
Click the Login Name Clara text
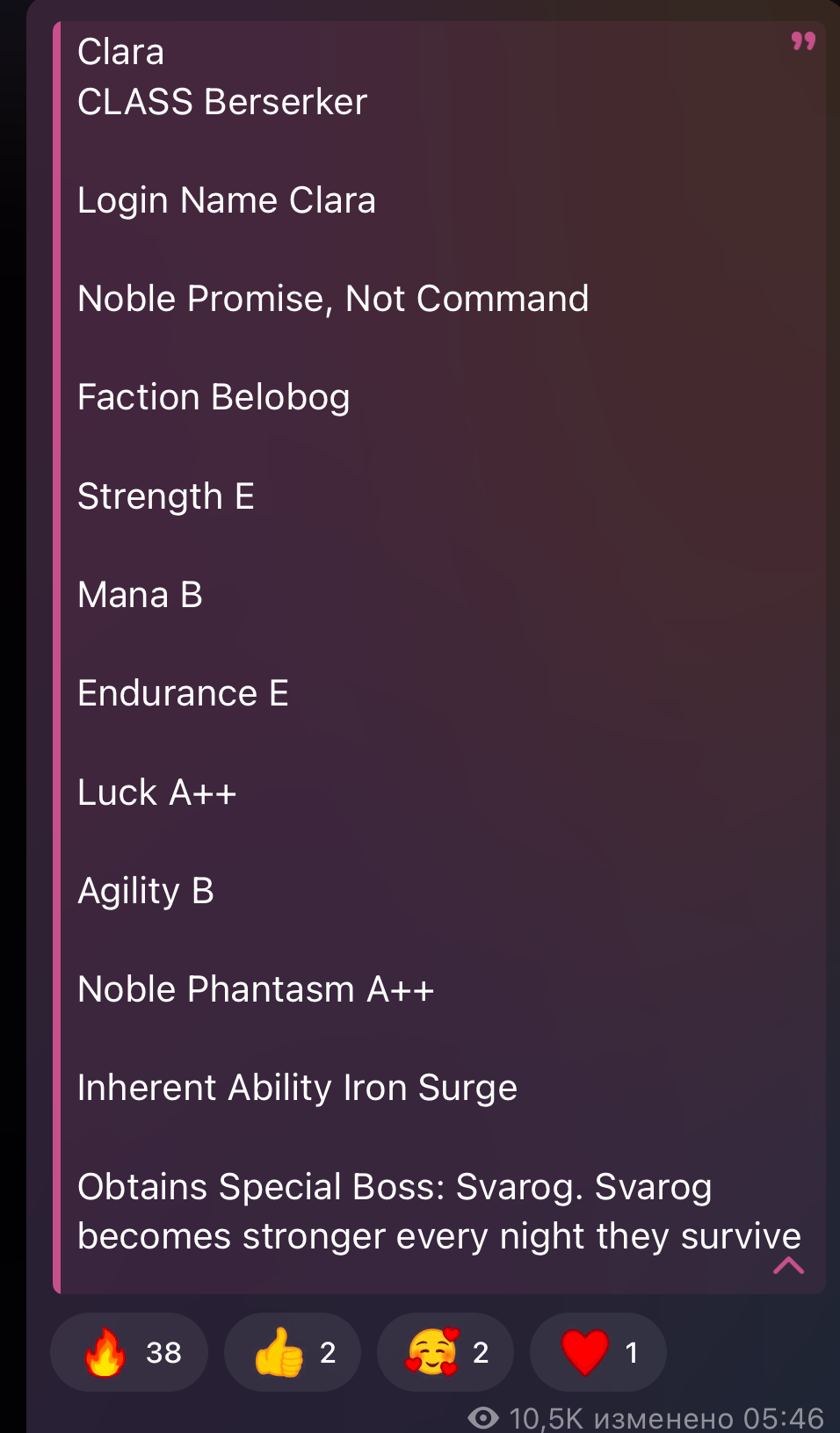227,201
